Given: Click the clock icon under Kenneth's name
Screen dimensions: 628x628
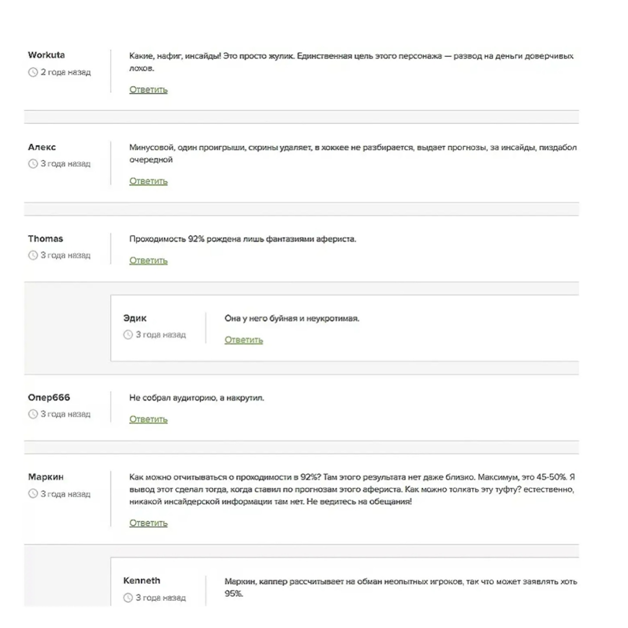Looking at the screenshot, I should pyautogui.click(x=128, y=598).
